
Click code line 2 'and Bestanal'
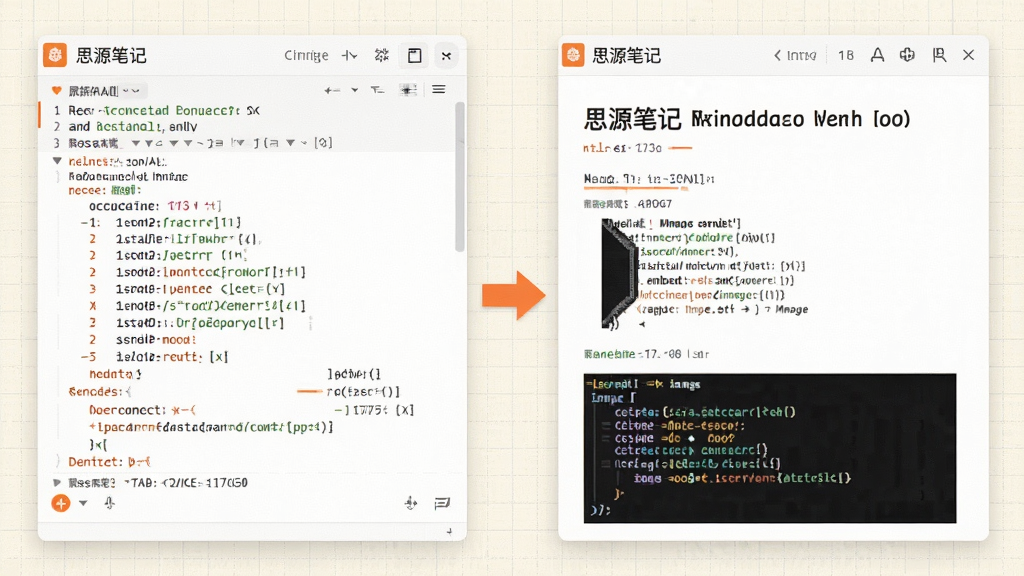pyautogui.click(x=133, y=127)
